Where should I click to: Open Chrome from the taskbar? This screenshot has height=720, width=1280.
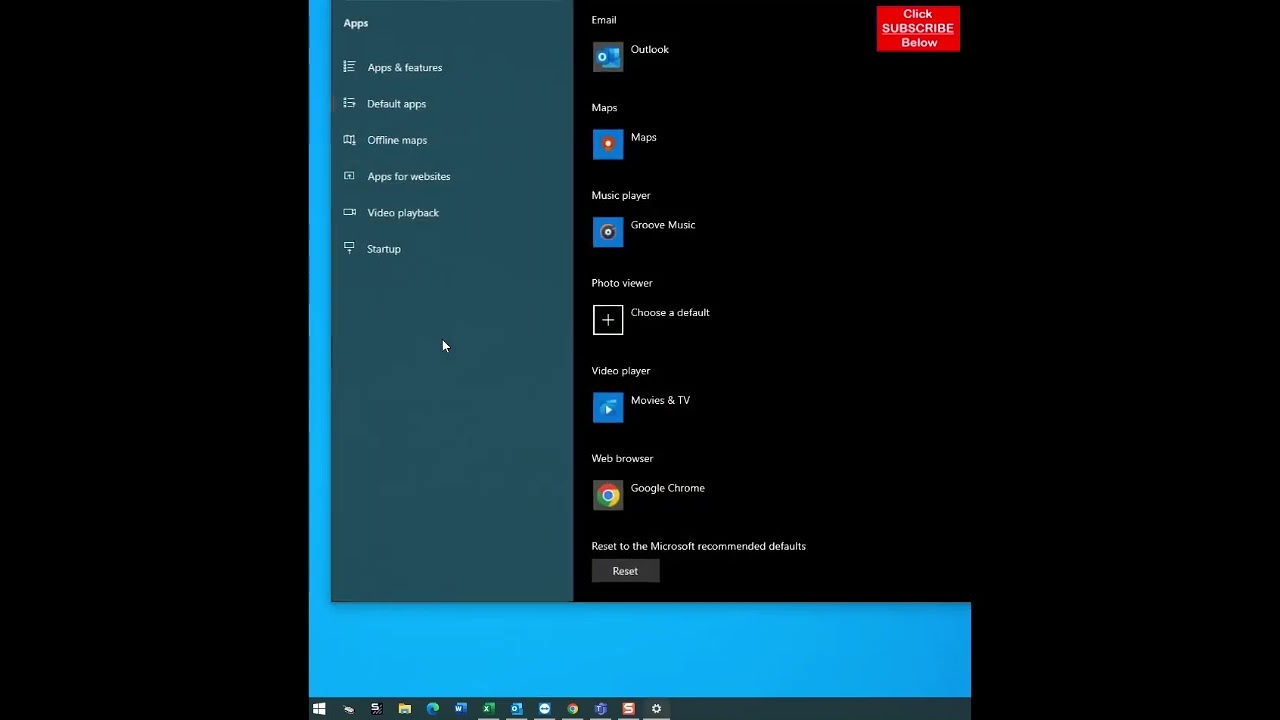[572, 708]
